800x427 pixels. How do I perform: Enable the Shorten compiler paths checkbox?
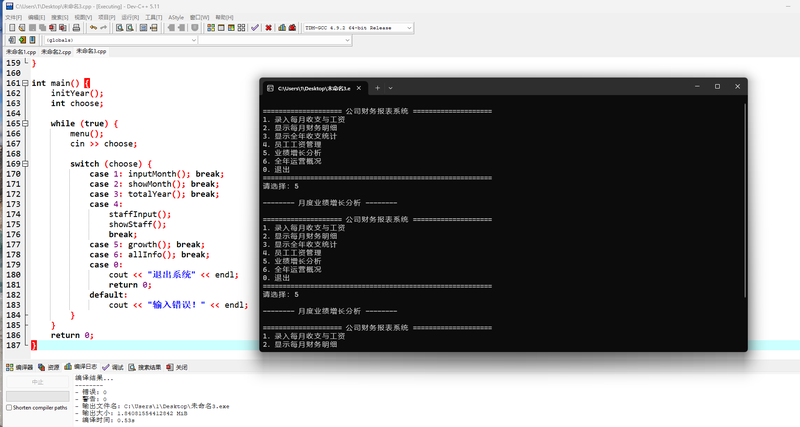click(x=9, y=407)
